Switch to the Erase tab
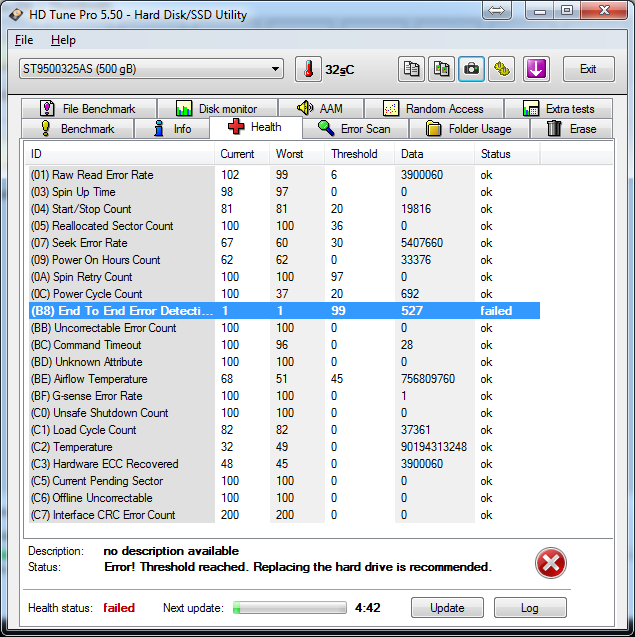Image resolution: width=635 pixels, height=637 pixels. point(572,128)
